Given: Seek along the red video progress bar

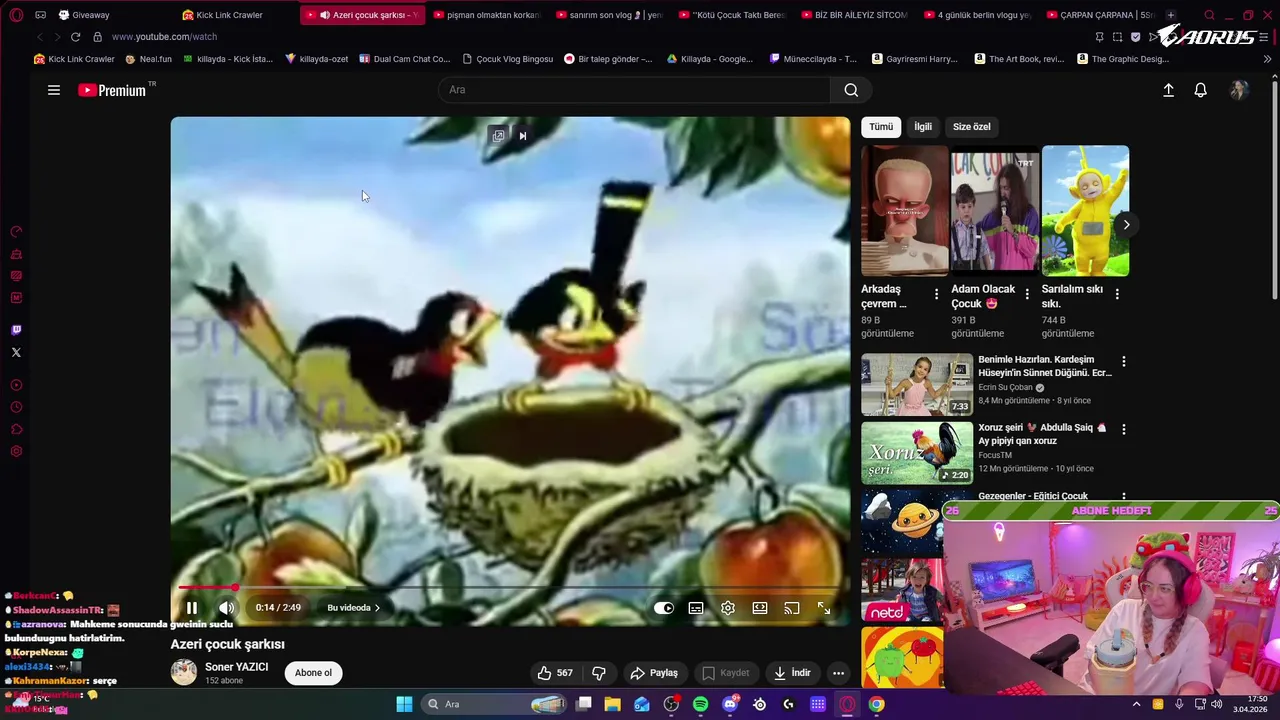Looking at the screenshot, I should (510, 588).
